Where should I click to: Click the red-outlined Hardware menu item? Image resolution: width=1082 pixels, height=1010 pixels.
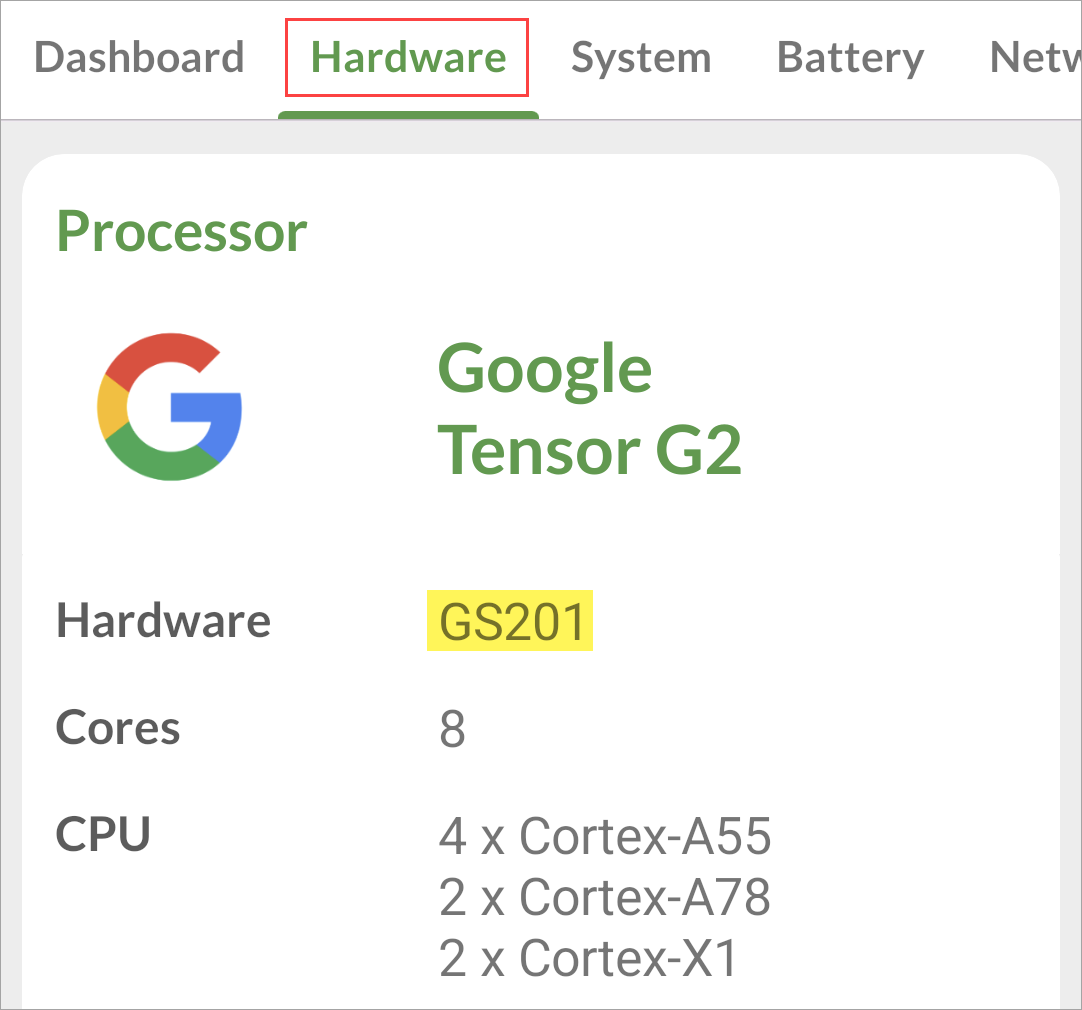pos(406,57)
